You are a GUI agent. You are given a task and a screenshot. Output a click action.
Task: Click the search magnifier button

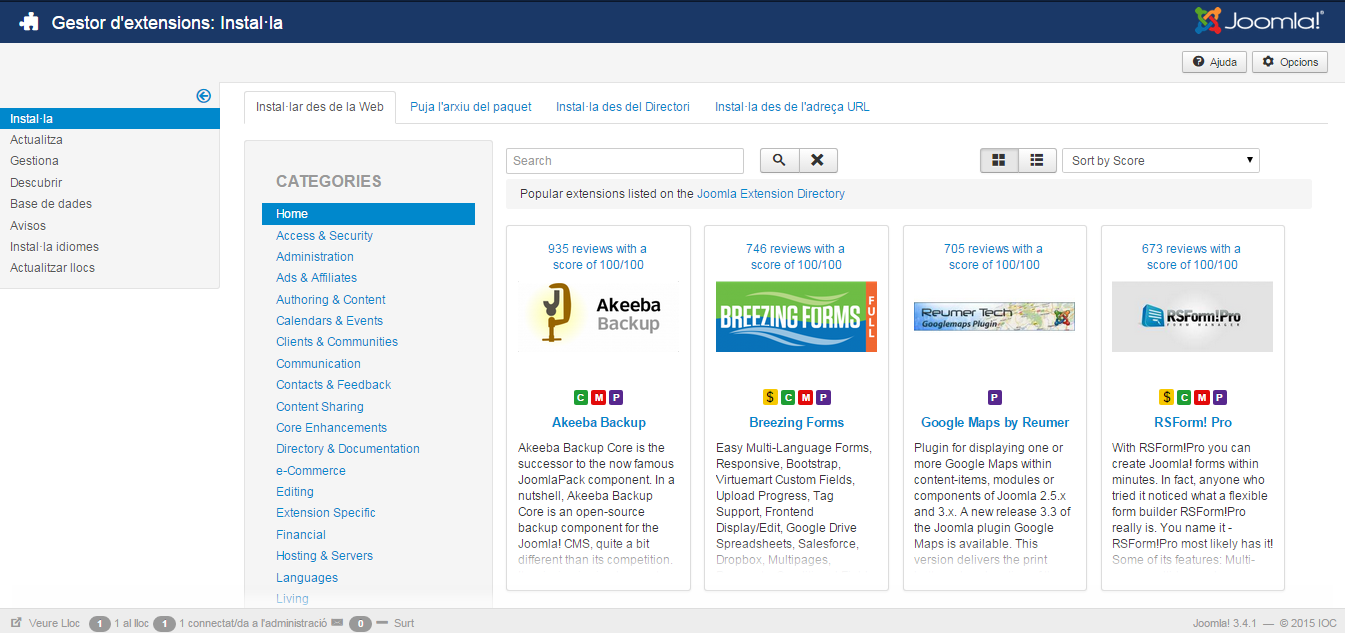click(x=779, y=160)
